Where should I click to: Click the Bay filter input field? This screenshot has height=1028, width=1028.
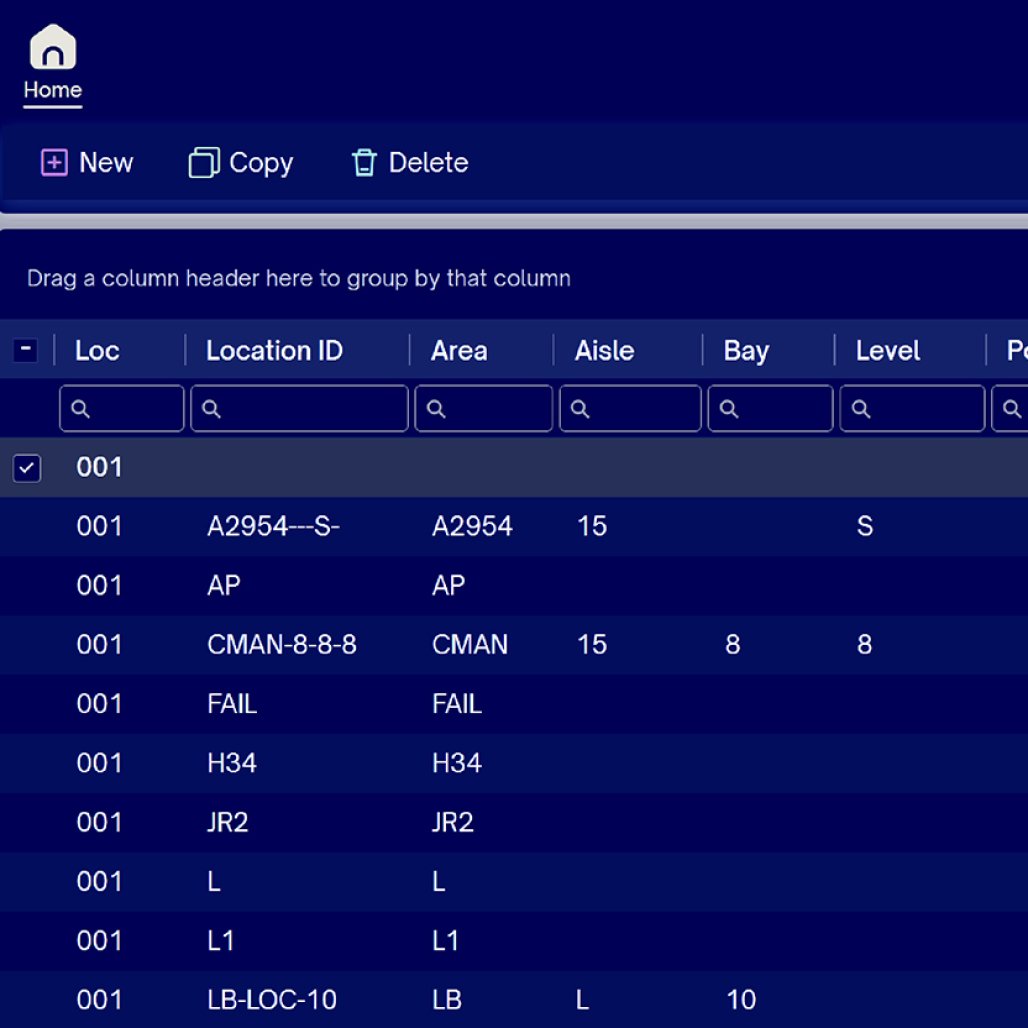pos(782,409)
